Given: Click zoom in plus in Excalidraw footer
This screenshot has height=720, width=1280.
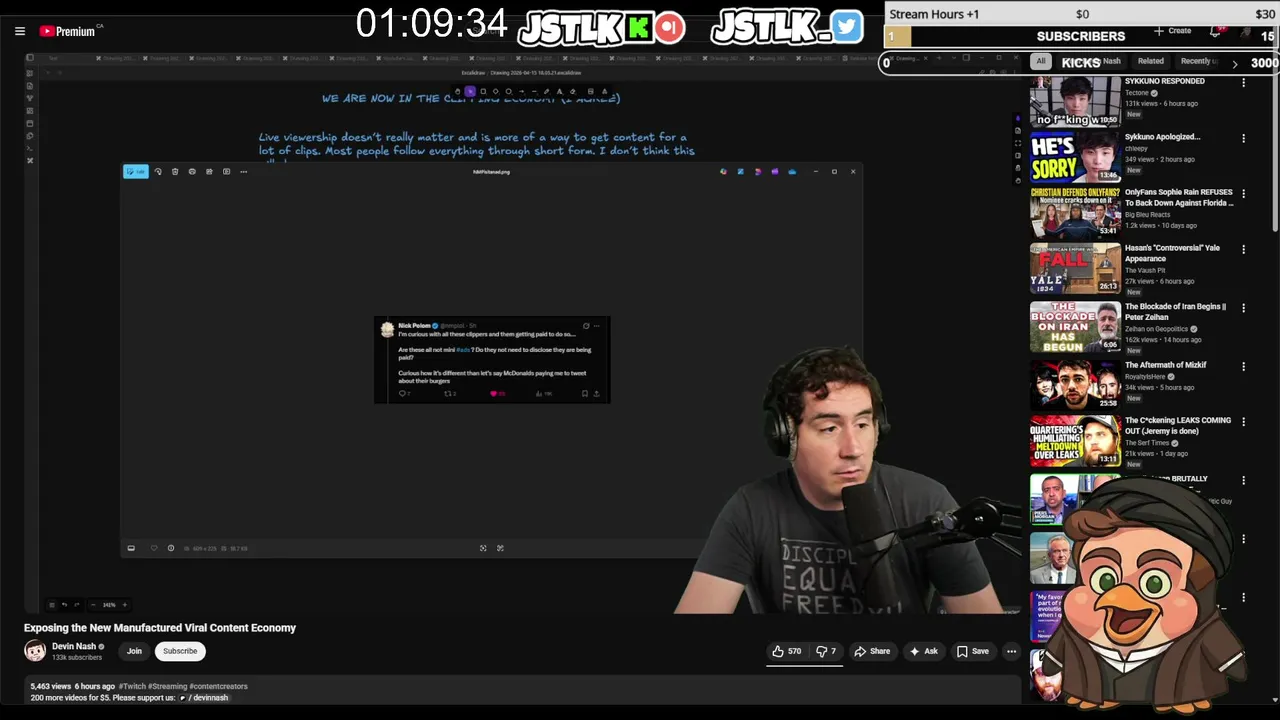Looking at the screenshot, I should pyautogui.click(x=125, y=605).
